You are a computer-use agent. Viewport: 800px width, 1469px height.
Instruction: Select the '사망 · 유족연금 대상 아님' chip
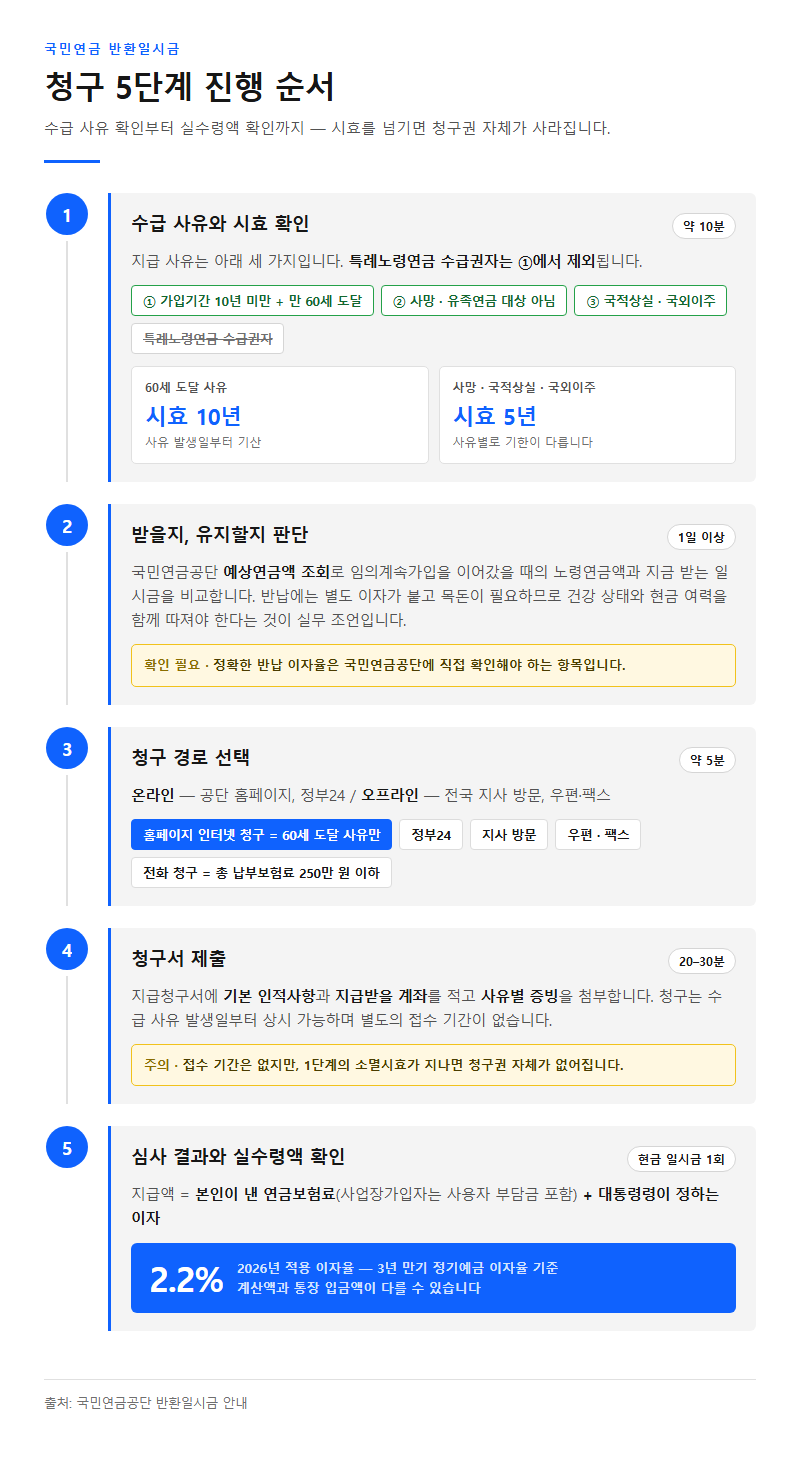(474, 301)
